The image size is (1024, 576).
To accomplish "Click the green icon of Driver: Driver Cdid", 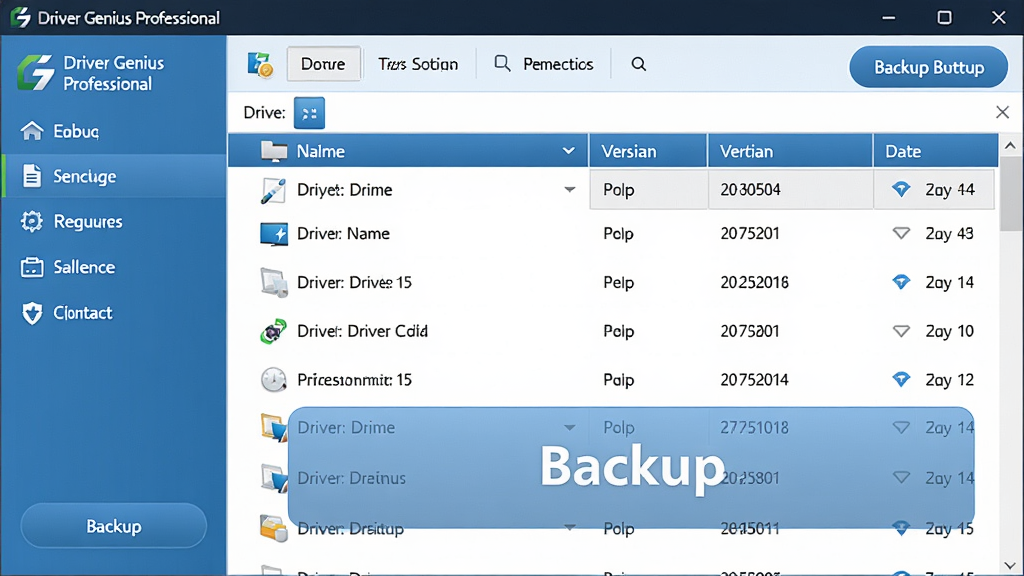I will [273, 331].
